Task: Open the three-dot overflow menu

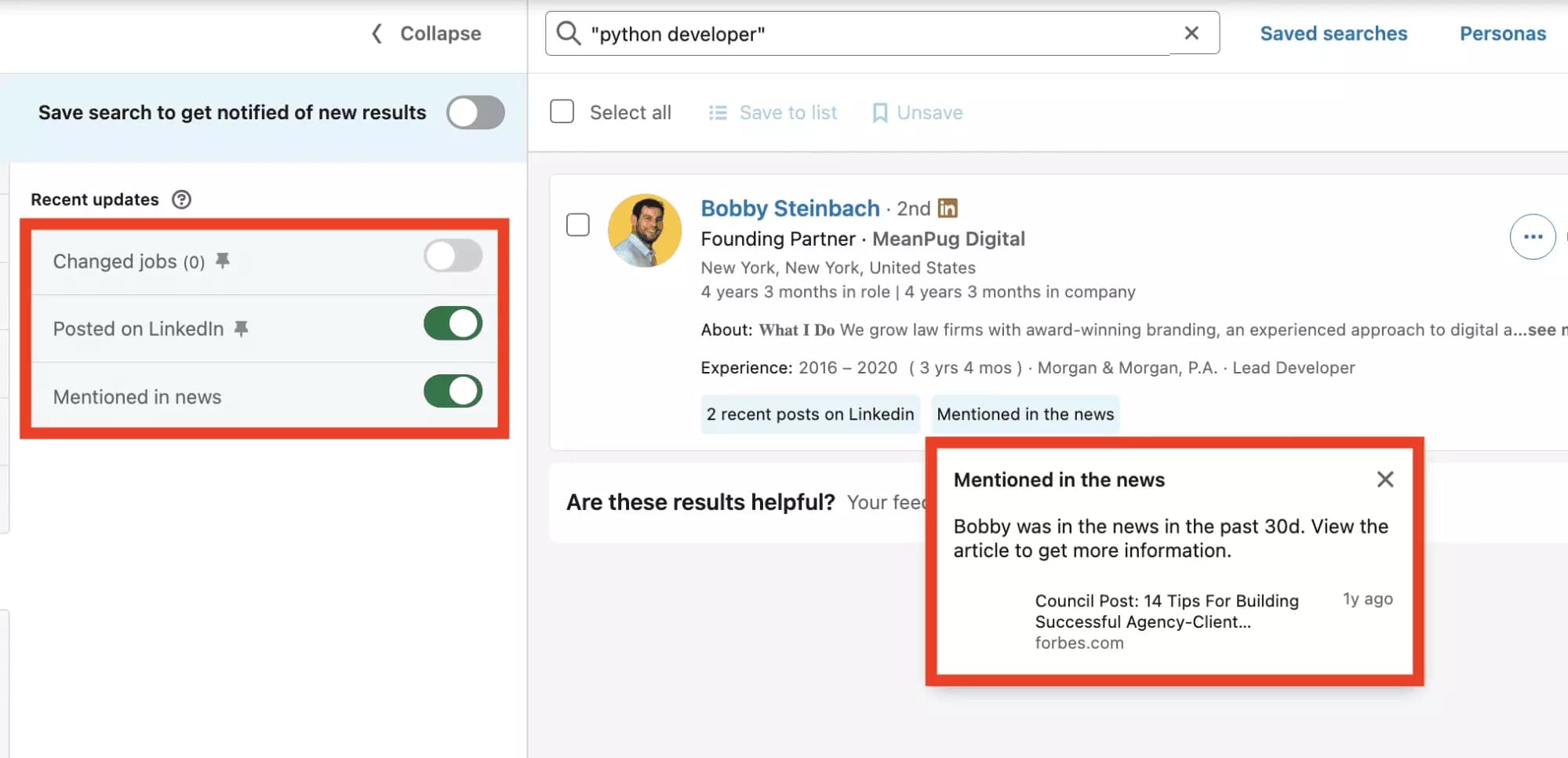Action: (x=1532, y=236)
